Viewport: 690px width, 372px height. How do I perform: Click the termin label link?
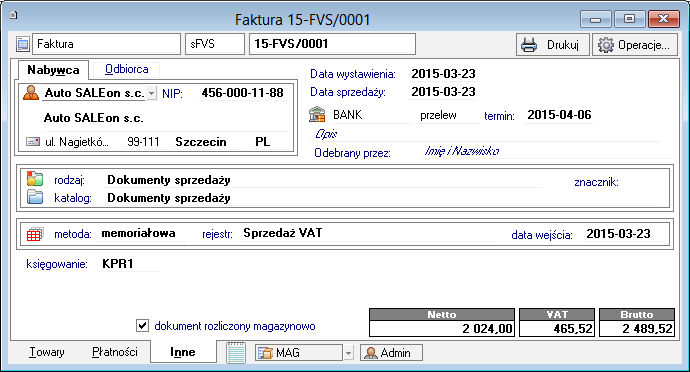[499, 116]
